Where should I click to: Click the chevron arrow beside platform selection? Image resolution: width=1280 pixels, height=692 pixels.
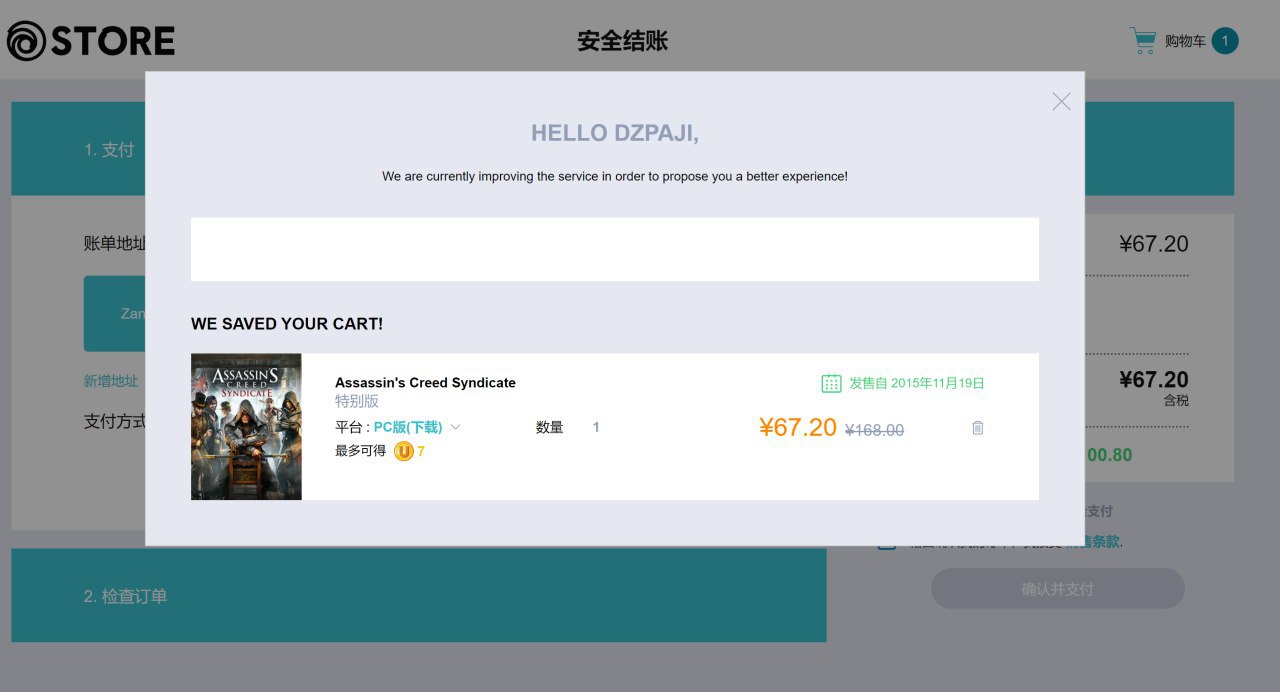coord(456,427)
